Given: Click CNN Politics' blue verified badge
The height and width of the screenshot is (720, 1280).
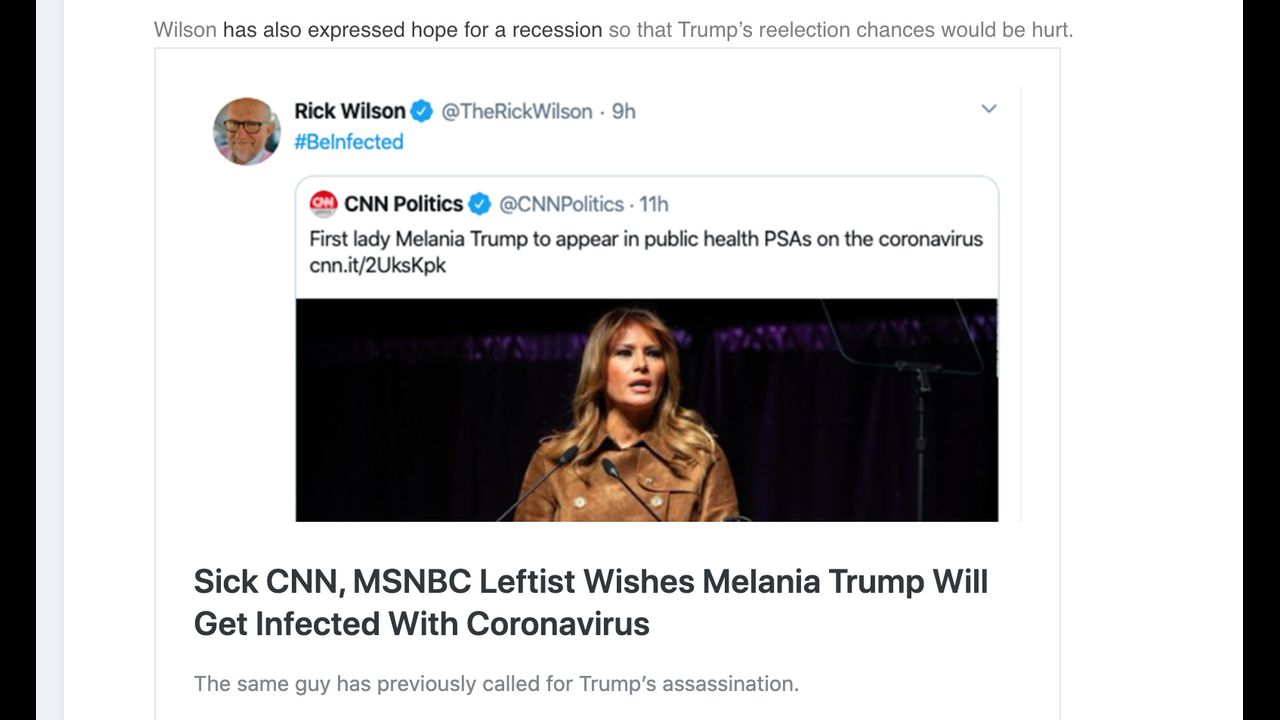Looking at the screenshot, I should (480, 204).
